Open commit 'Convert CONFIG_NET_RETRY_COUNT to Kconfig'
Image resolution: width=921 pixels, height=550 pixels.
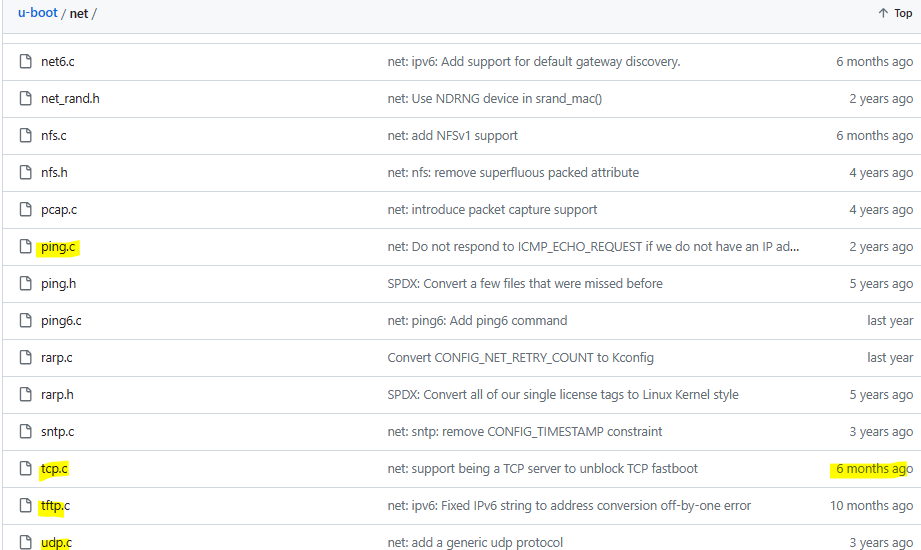[x=520, y=358]
